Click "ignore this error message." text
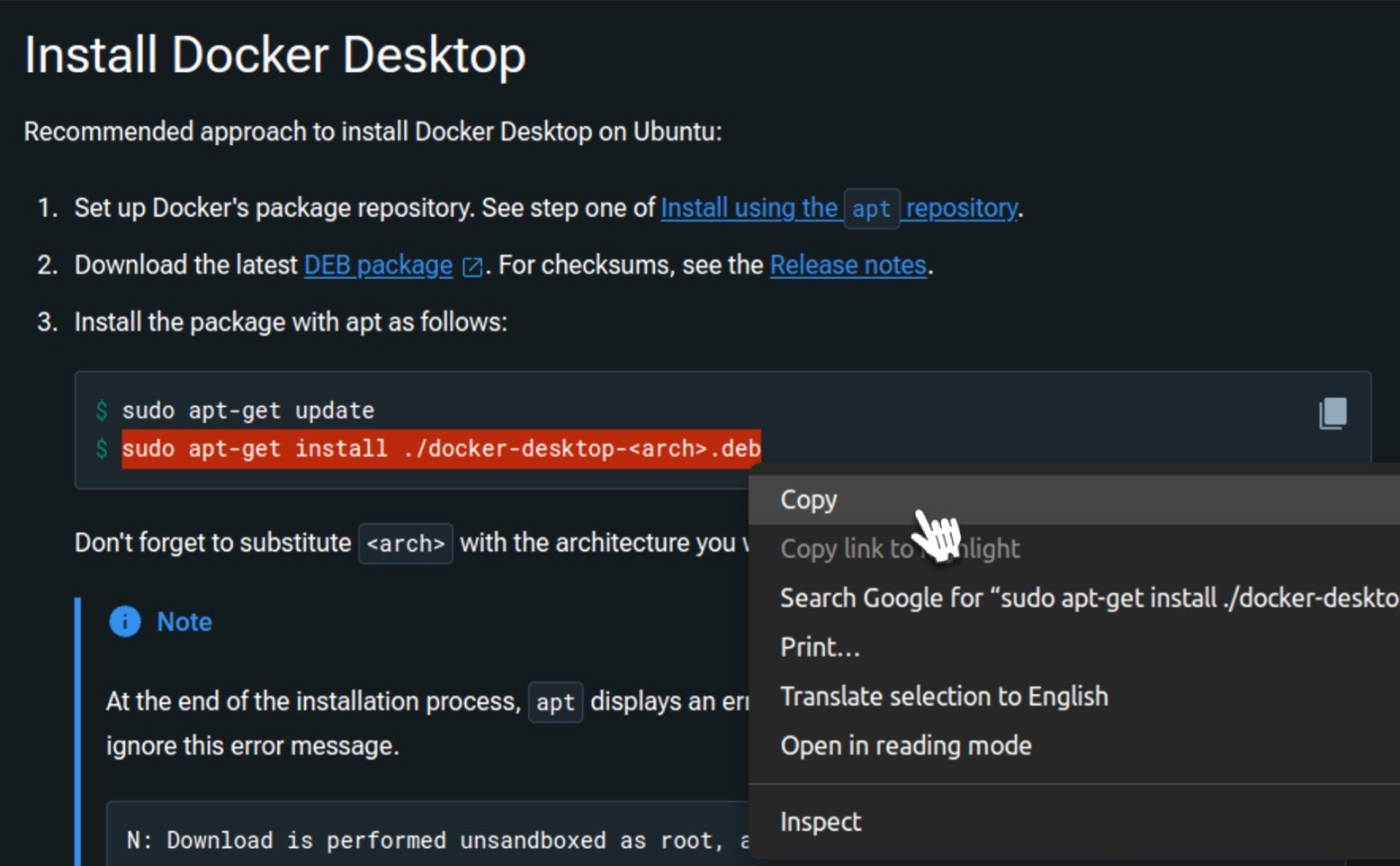Image resolution: width=1400 pixels, height=866 pixels. (x=253, y=746)
